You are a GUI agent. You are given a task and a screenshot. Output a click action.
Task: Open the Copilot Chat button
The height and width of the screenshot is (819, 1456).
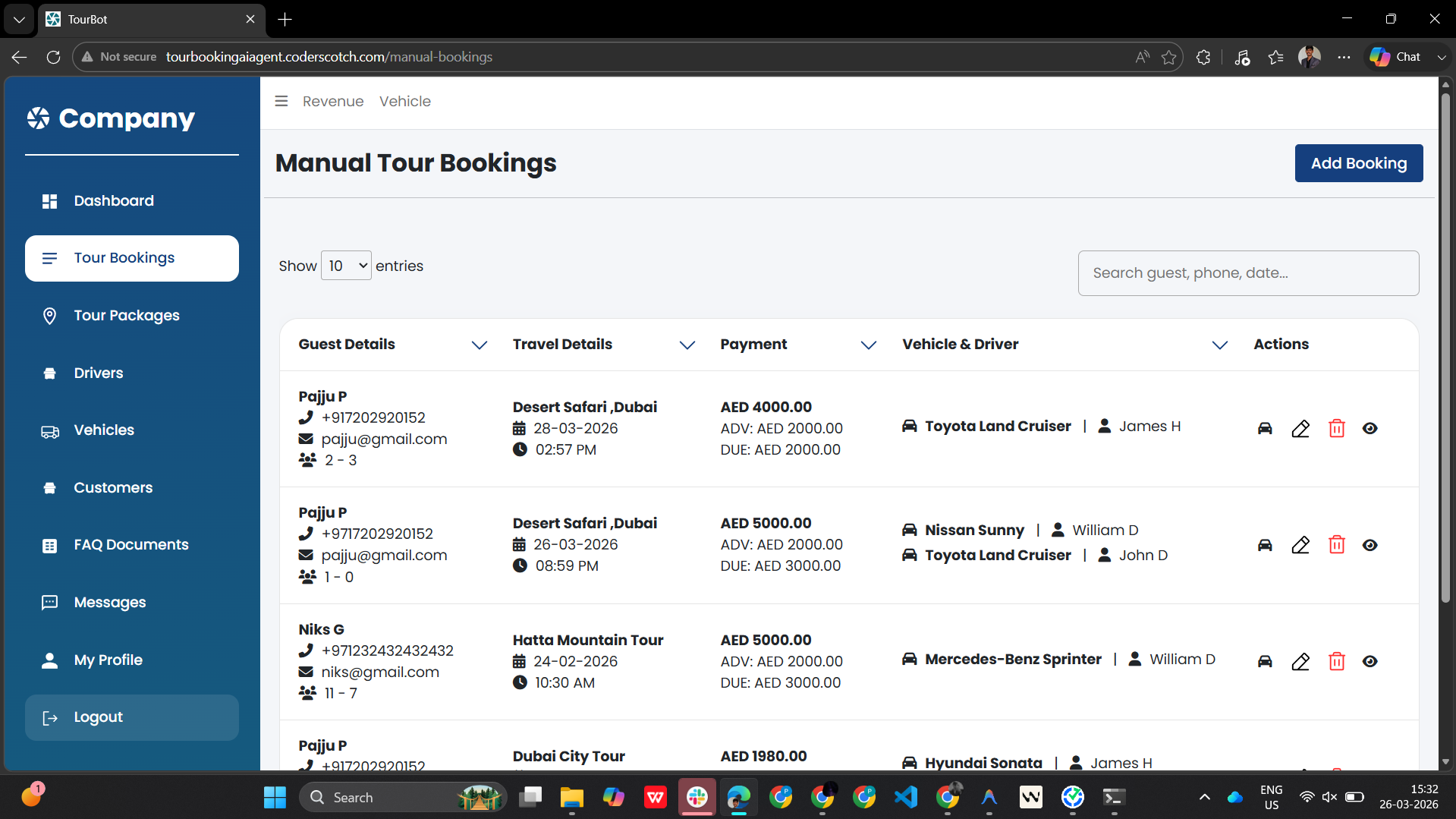pyautogui.click(x=1395, y=57)
